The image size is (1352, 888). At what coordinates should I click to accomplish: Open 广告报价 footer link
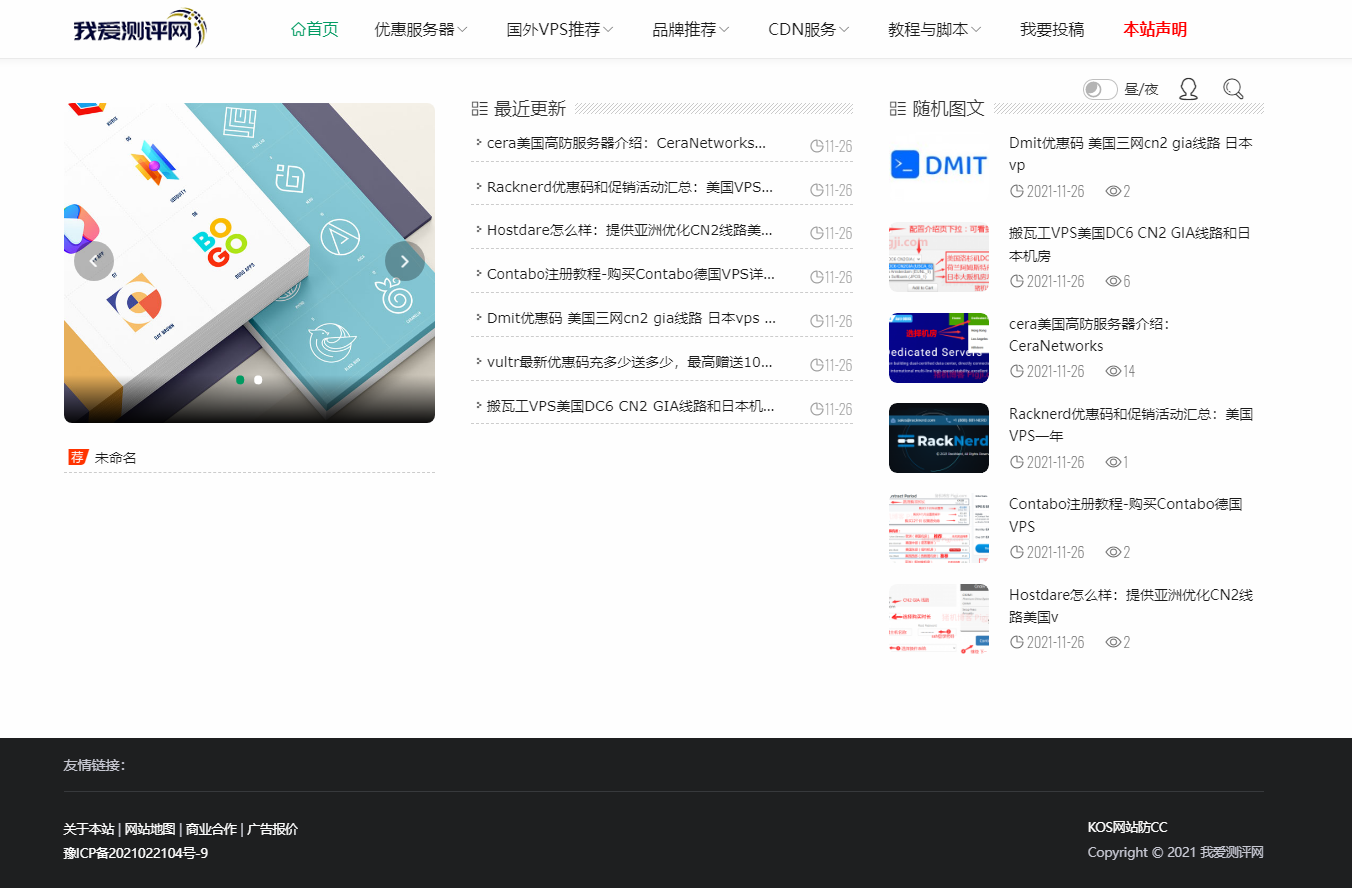point(272,829)
